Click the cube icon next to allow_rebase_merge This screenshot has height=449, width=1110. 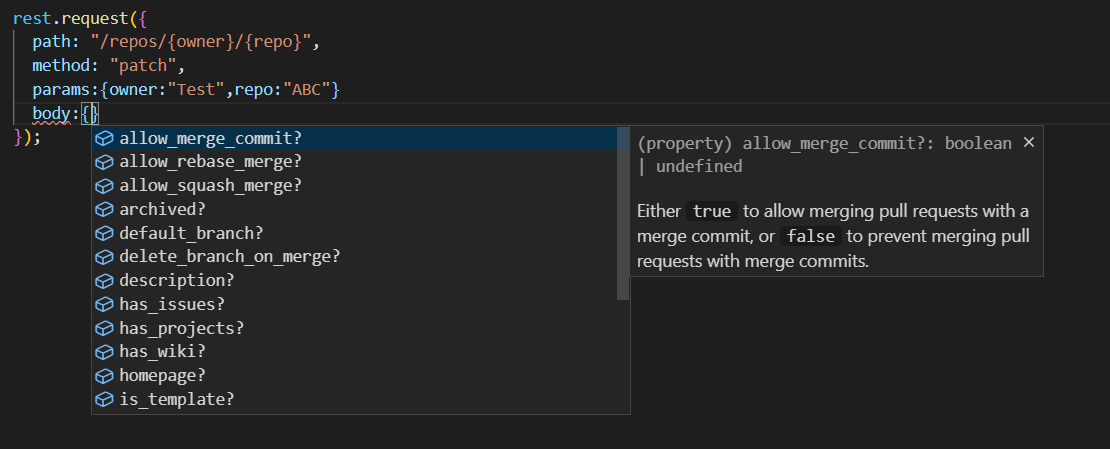(104, 162)
